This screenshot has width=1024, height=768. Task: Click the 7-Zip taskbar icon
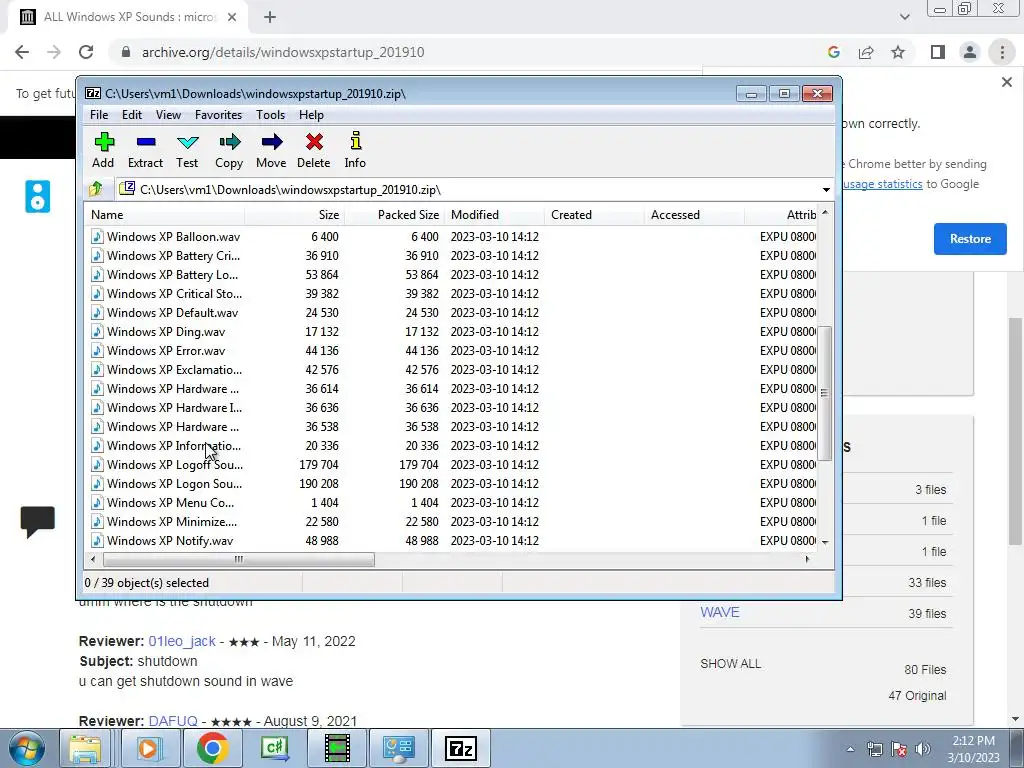tap(461, 748)
